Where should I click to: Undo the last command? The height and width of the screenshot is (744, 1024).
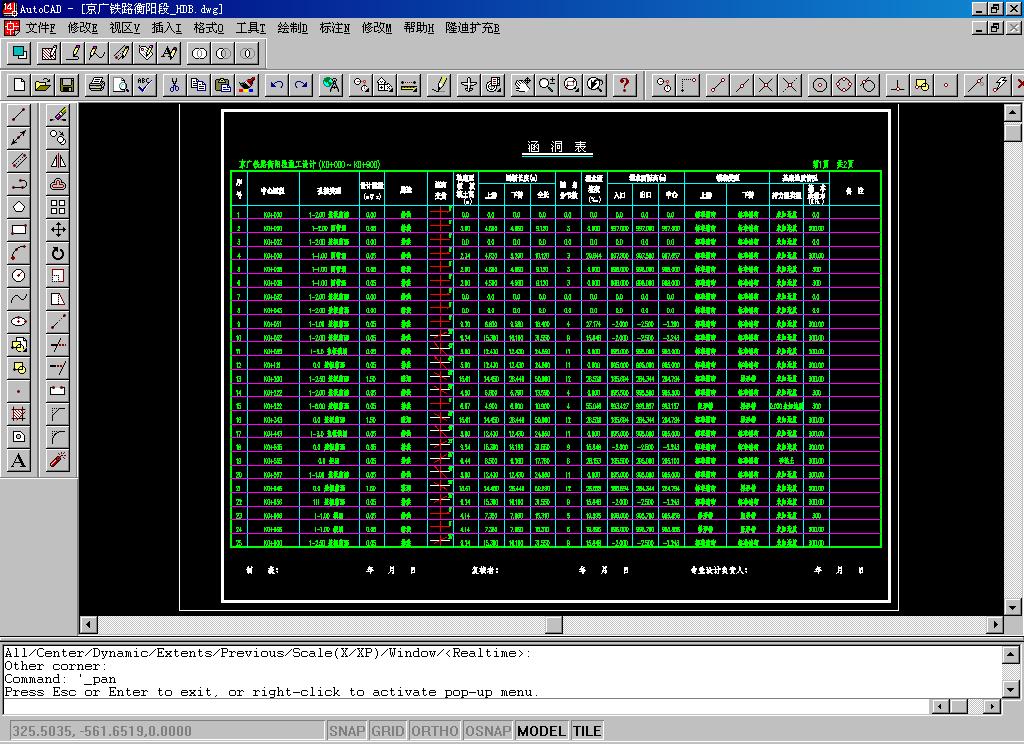(x=277, y=85)
